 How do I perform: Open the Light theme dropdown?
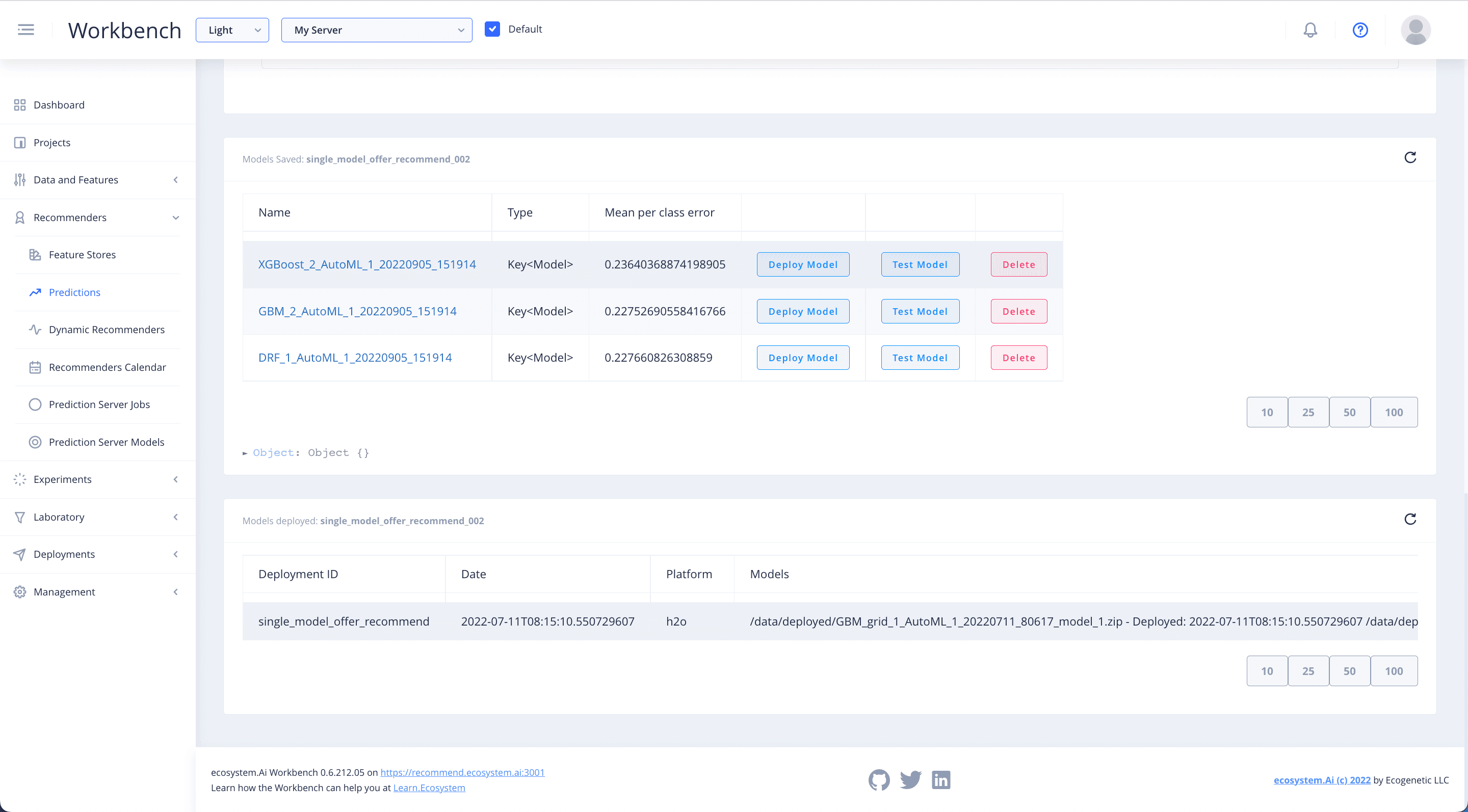(232, 30)
